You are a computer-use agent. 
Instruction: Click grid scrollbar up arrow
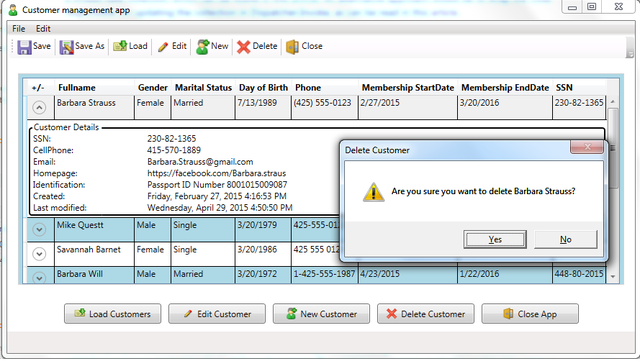[613, 101]
